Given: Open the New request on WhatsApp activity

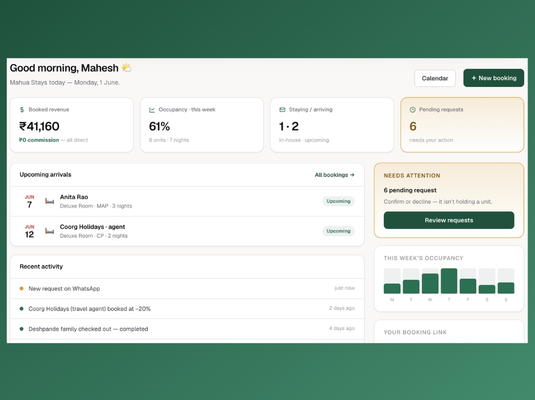Looking at the screenshot, I should tap(187, 288).
